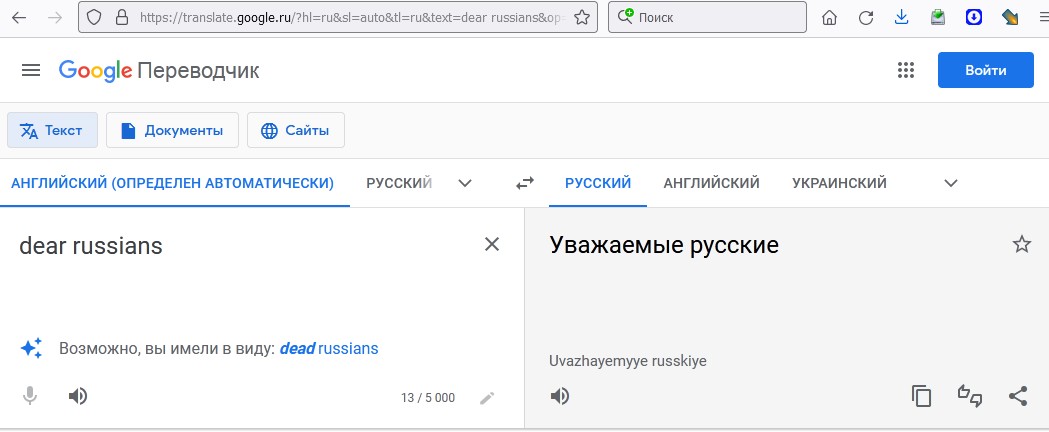
Task: Copy the translation to clipboard
Action: [921, 397]
